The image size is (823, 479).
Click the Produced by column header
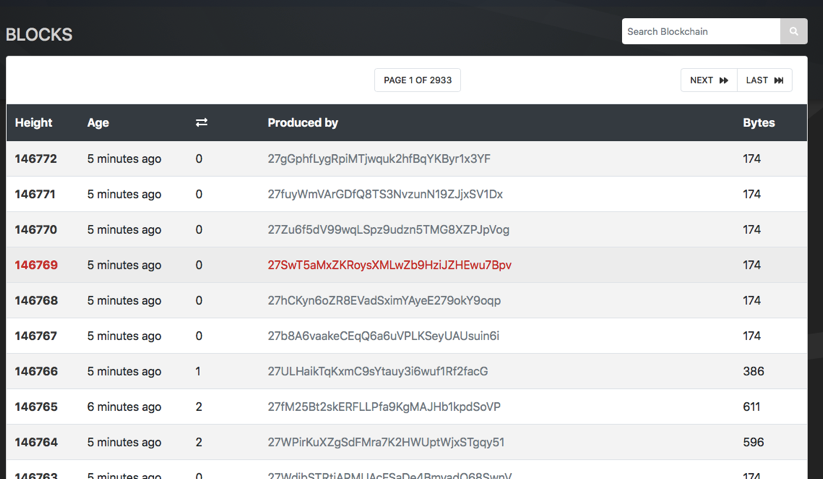coord(303,123)
